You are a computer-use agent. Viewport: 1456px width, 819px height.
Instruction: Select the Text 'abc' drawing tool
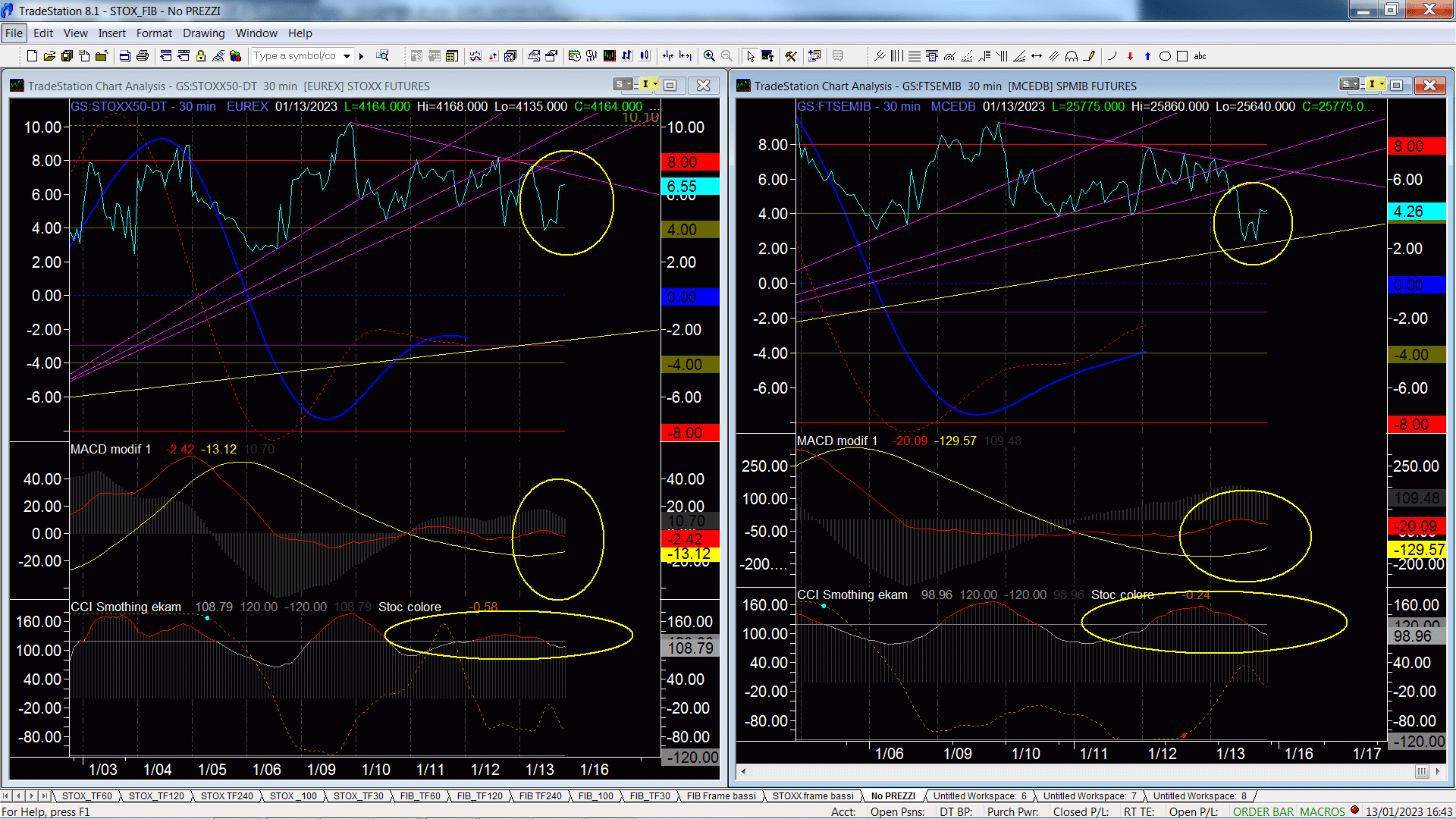click(x=1200, y=56)
